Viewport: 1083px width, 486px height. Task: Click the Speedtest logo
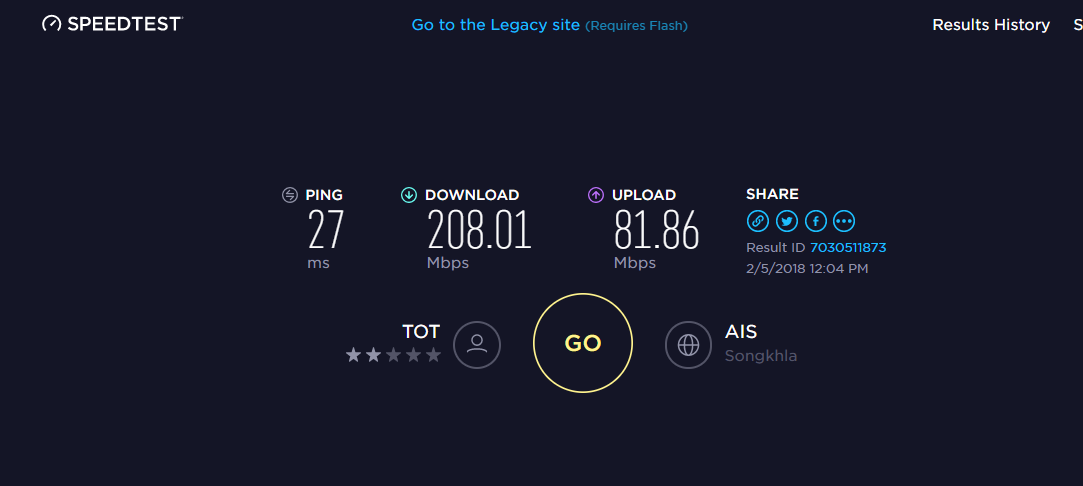[x=112, y=24]
